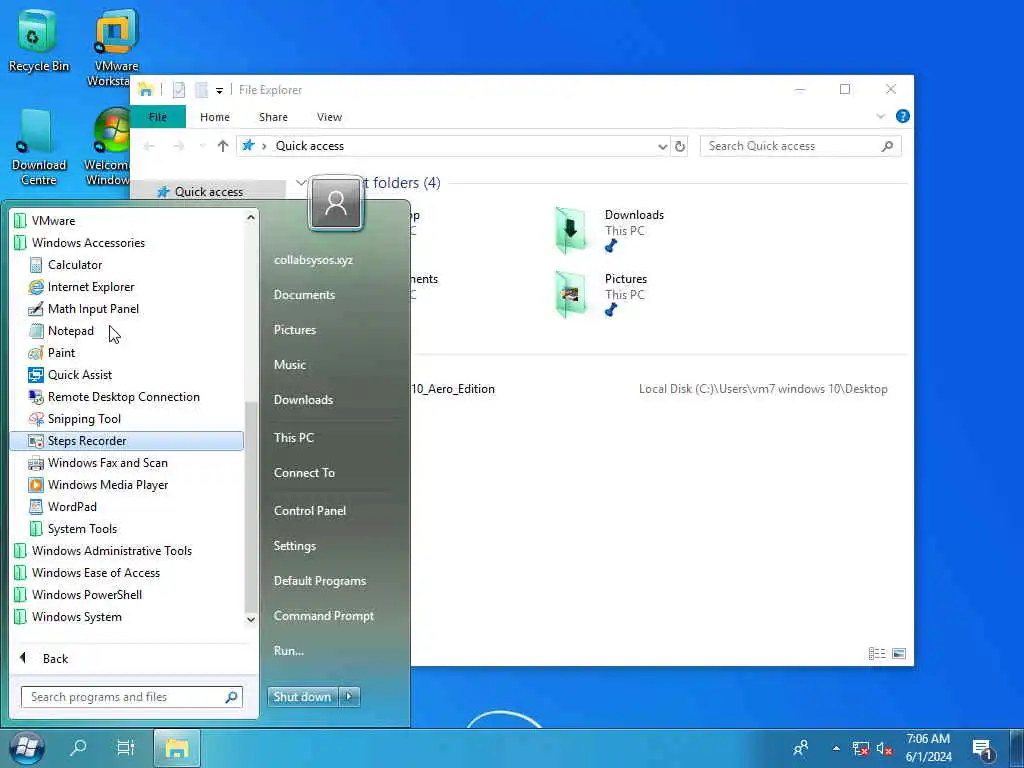Click the Search programs and files box
This screenshot has height=768, width=1024.
click(x=132, y=697)
